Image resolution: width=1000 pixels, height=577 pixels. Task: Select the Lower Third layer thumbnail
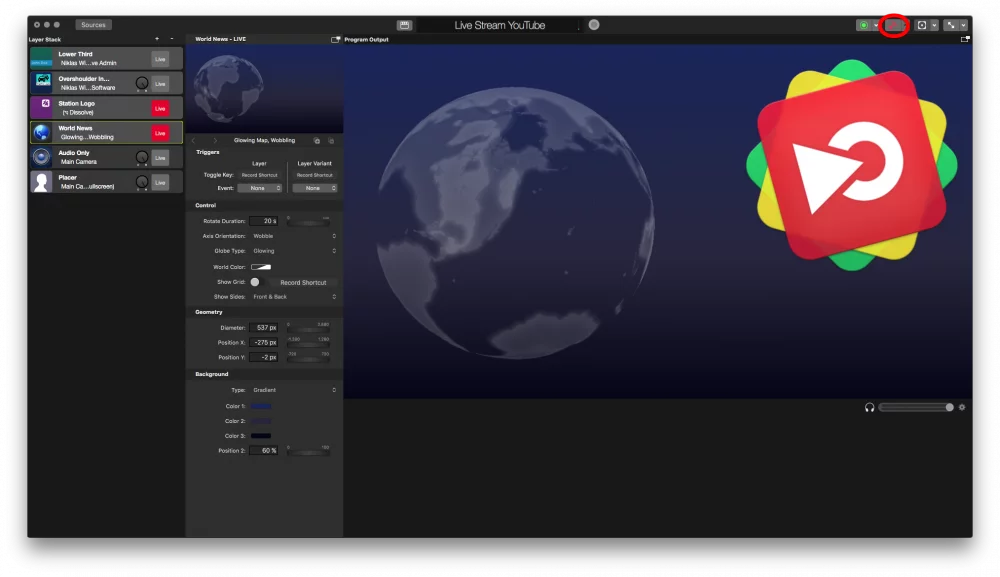[x=41, y=59]
